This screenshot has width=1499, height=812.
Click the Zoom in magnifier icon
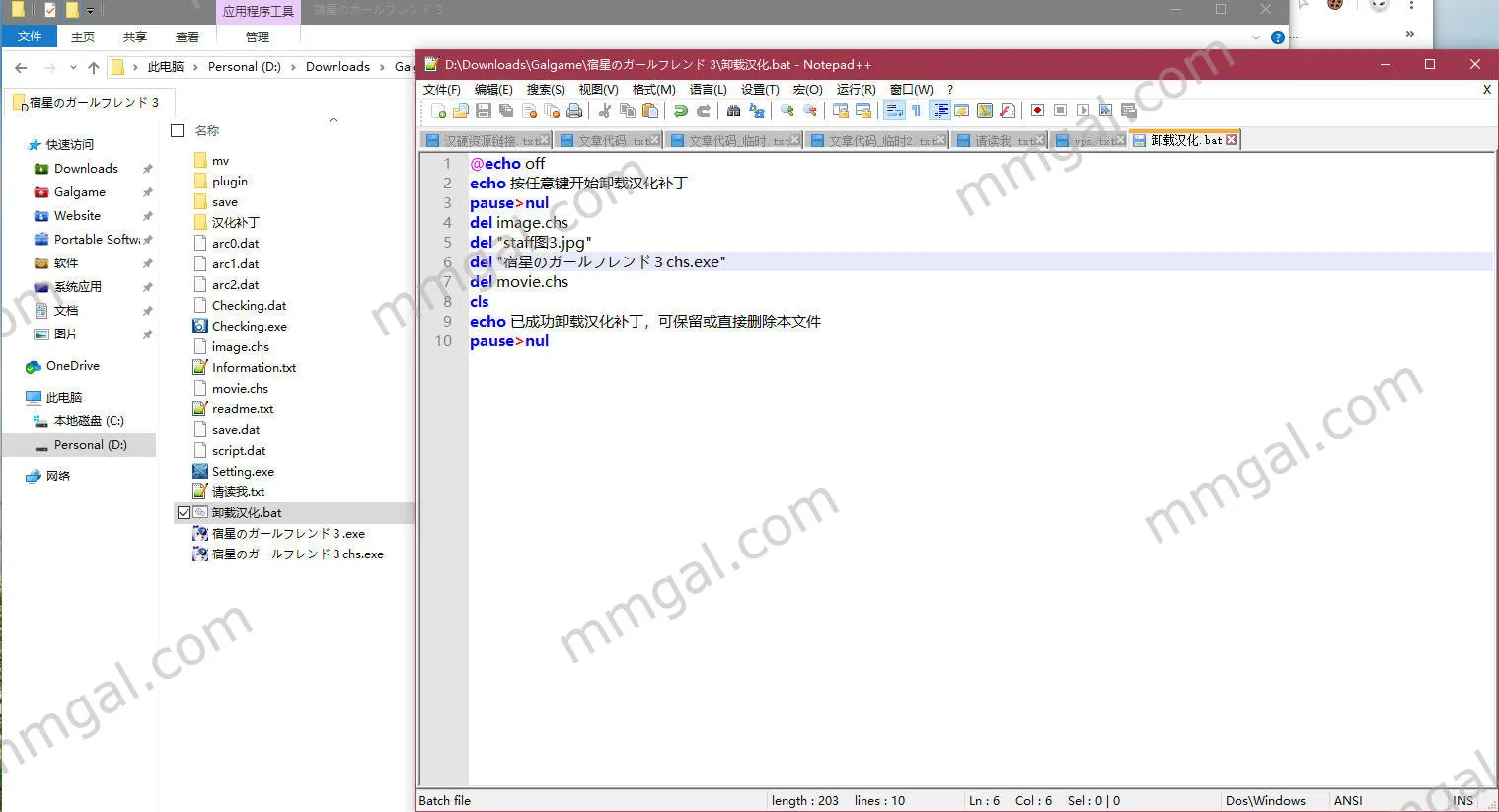point(787,111)
